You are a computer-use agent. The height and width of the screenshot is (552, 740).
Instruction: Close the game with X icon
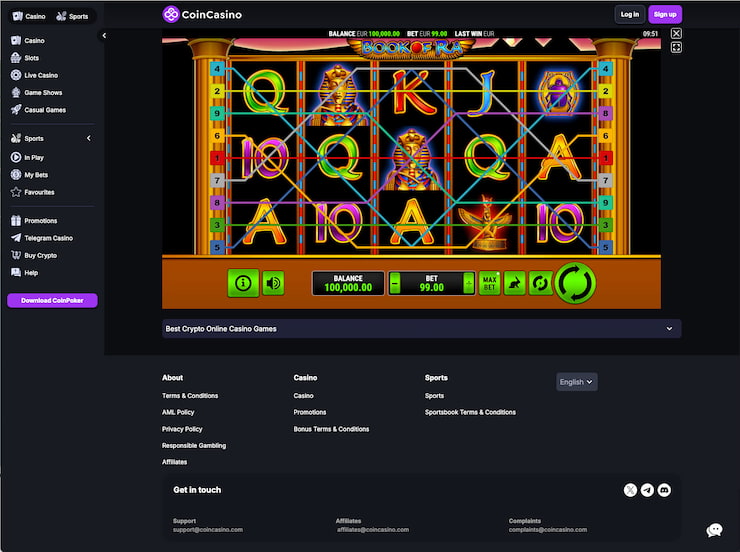click(x=676, y=33)
